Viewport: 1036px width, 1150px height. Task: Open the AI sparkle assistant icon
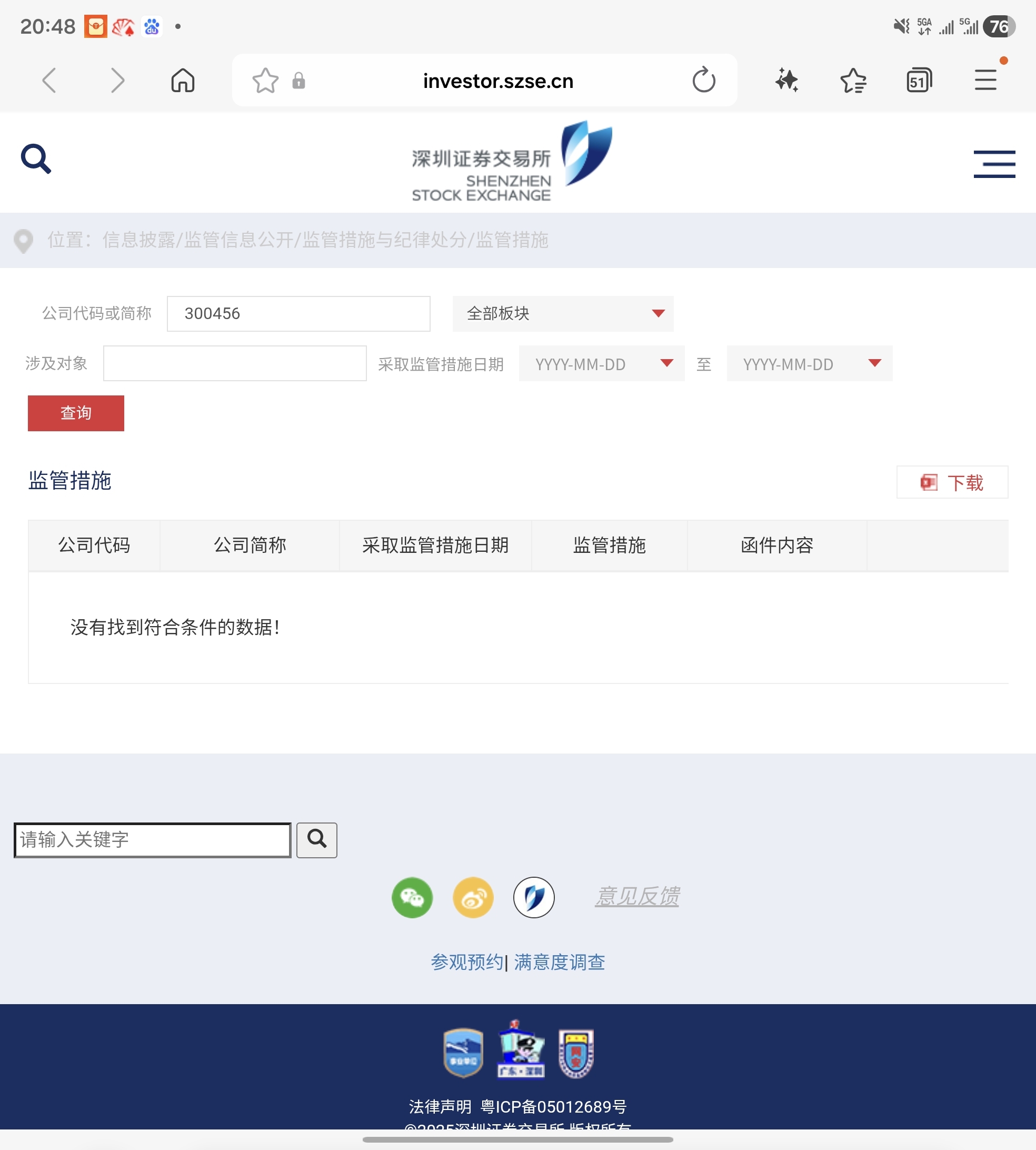[786, 80]
